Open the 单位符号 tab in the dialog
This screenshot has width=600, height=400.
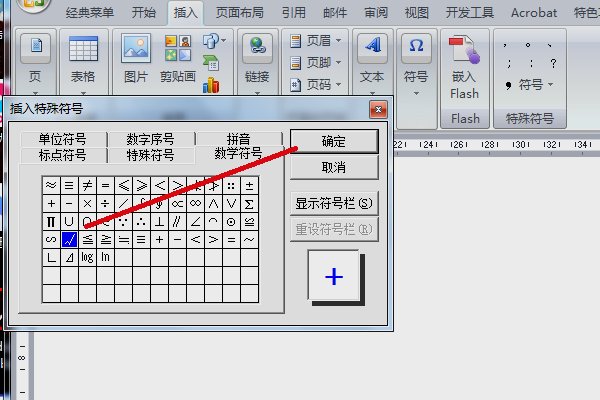click(63, 139)
